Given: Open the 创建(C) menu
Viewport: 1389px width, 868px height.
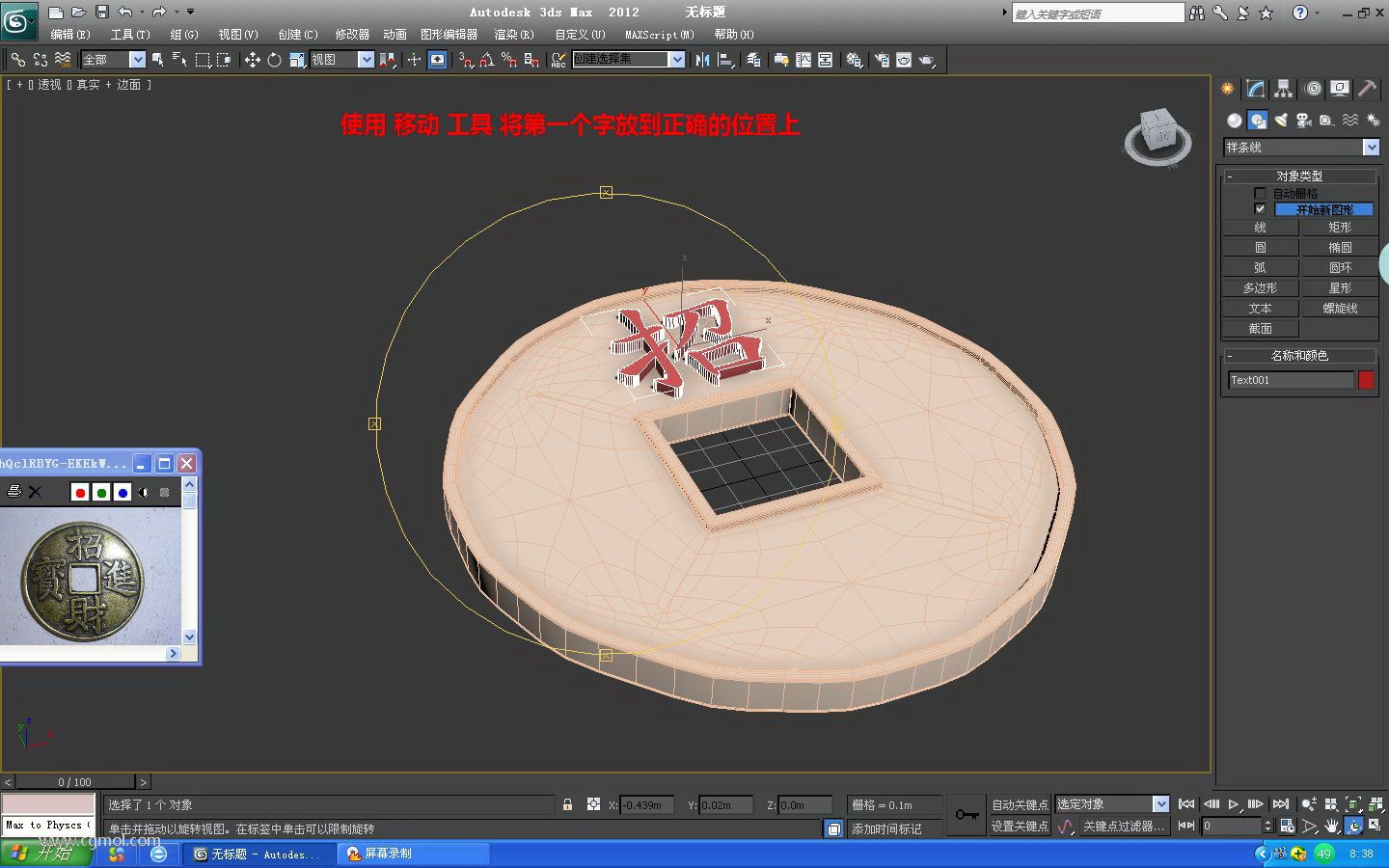Looking at the screenshot, I should click(298, 35).
